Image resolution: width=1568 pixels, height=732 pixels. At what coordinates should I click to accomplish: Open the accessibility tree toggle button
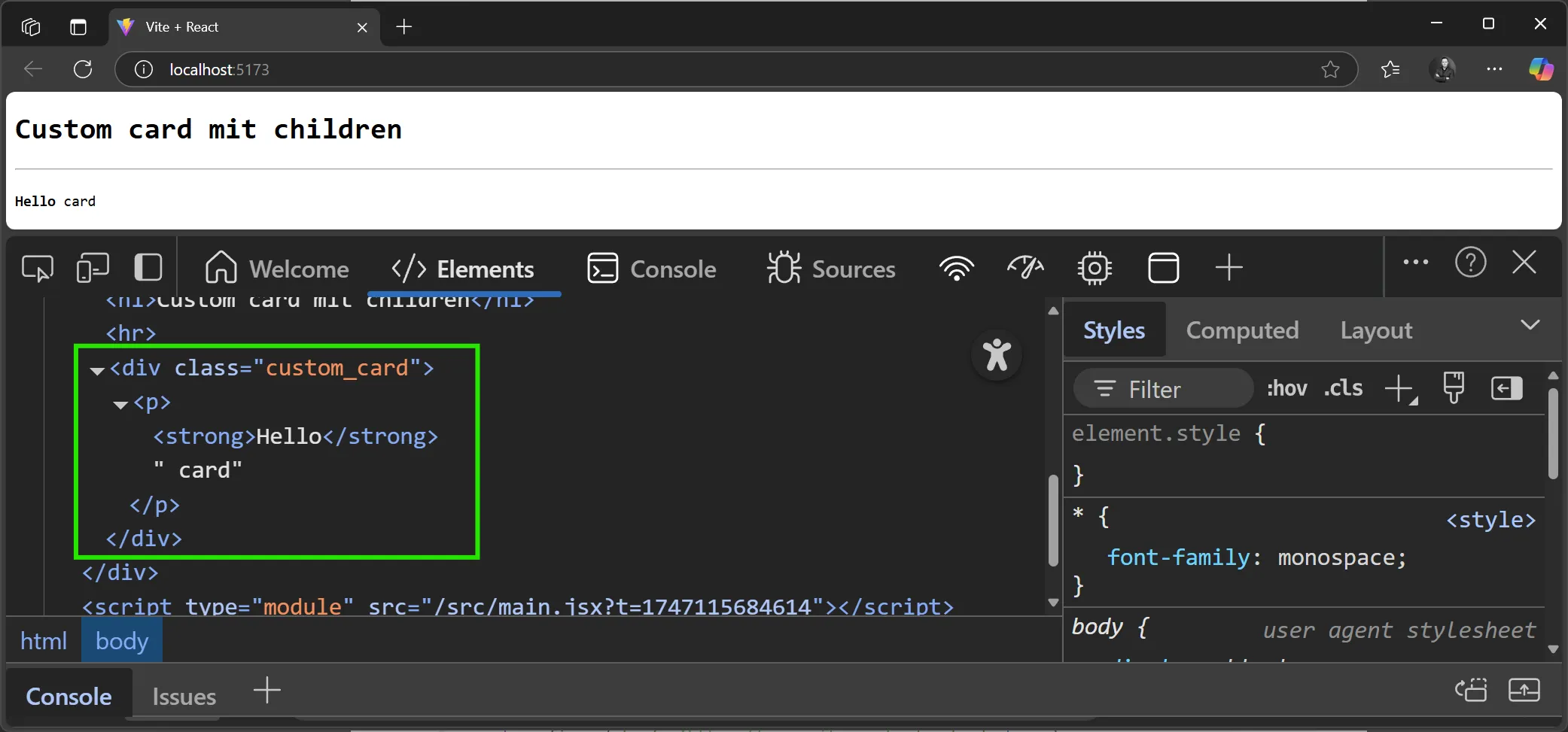pos(997,354)
